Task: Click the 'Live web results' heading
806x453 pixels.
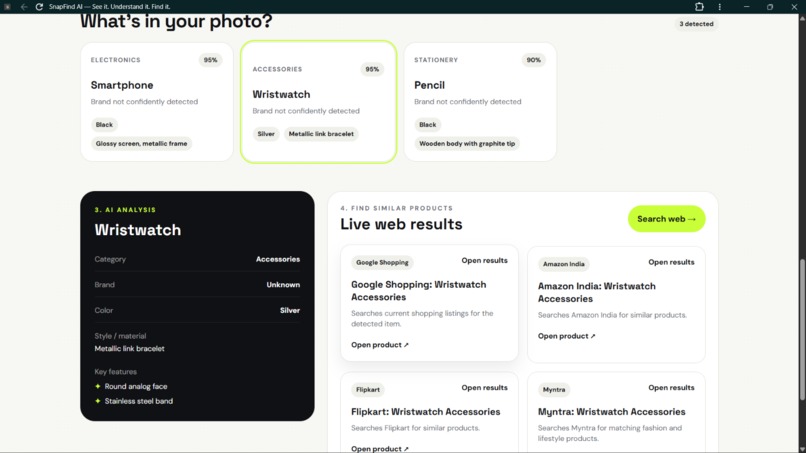Action: pos(401,224)
